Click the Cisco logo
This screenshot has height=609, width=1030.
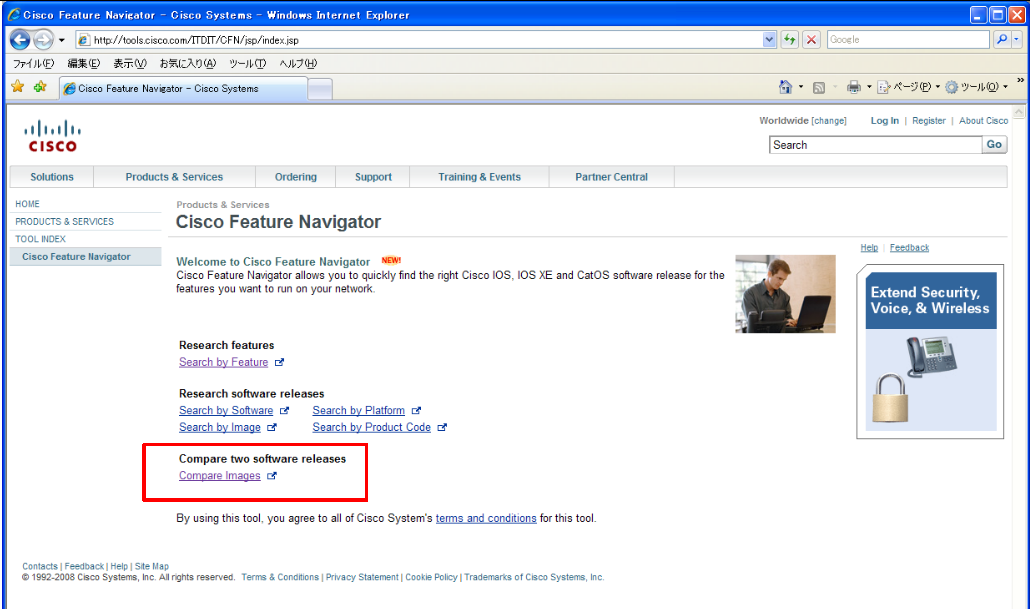click(52, 137)
